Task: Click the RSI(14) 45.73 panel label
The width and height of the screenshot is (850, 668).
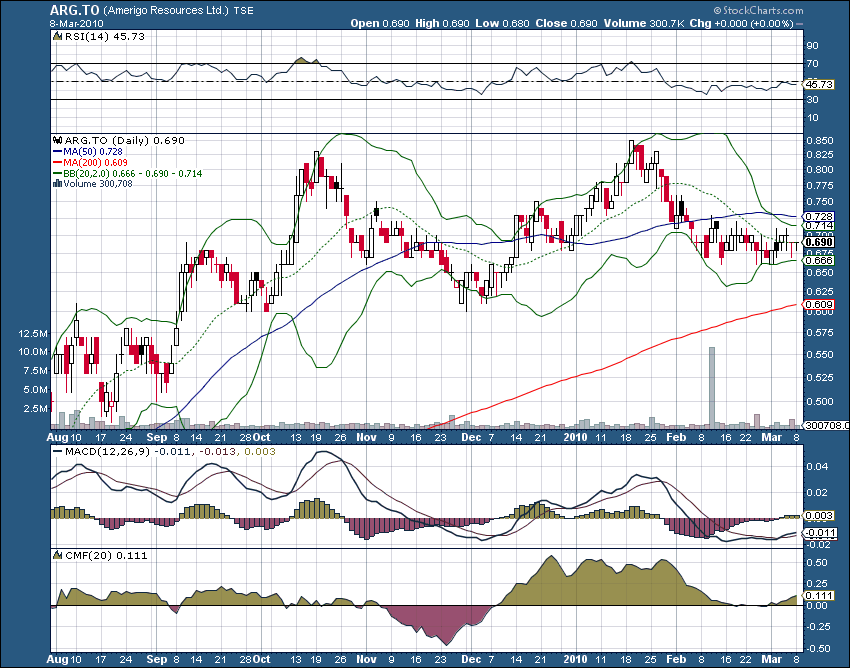Action: tap(105, 36)
